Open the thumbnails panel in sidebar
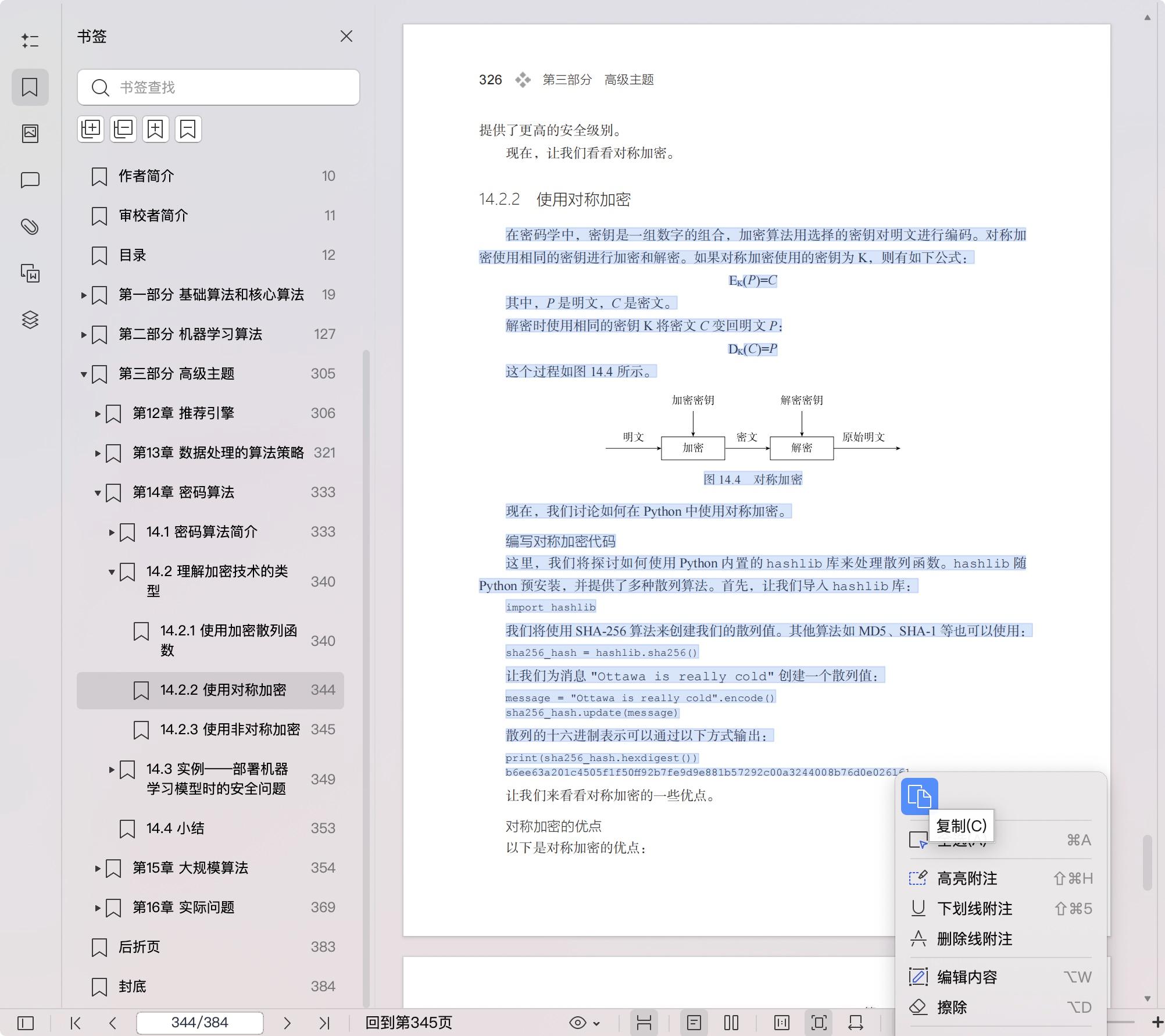 pos(30,134)
